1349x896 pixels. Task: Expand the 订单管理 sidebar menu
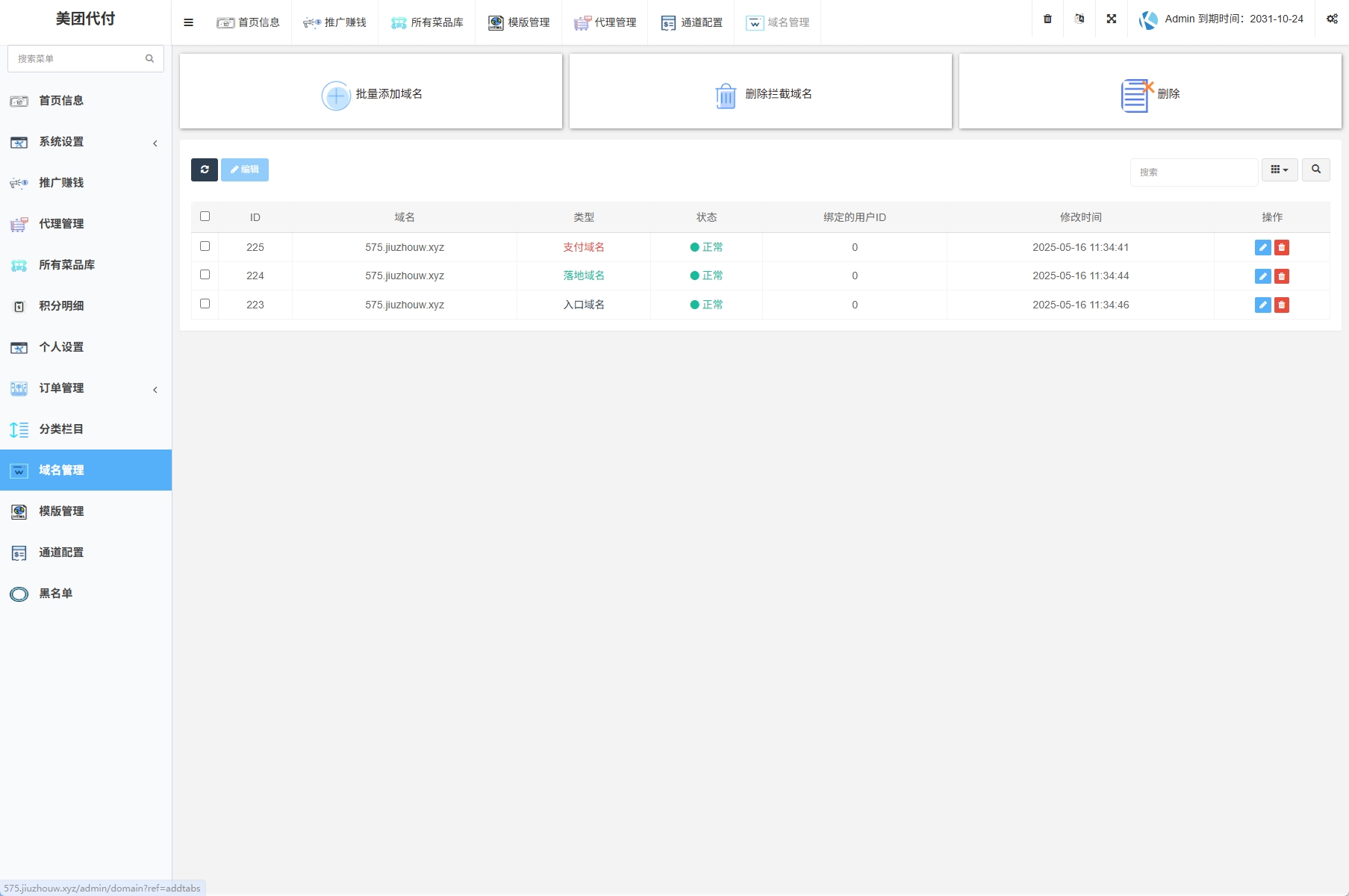pos(86,388)
